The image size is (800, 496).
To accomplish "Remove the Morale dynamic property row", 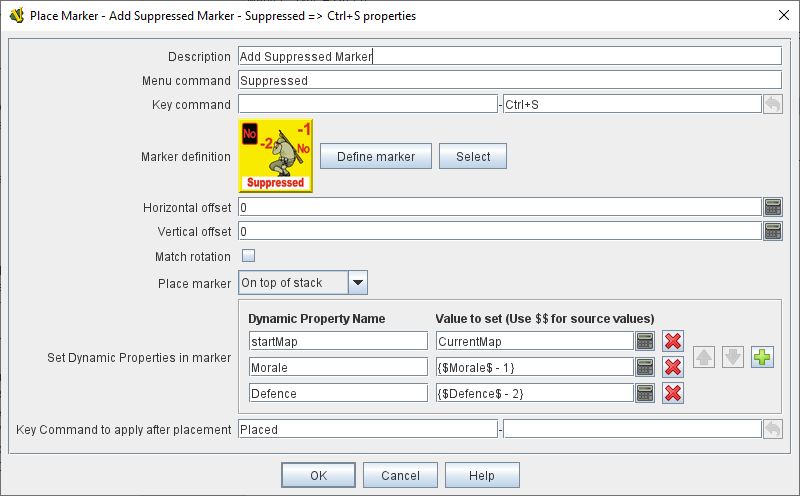I will click(x=673, y=367).
